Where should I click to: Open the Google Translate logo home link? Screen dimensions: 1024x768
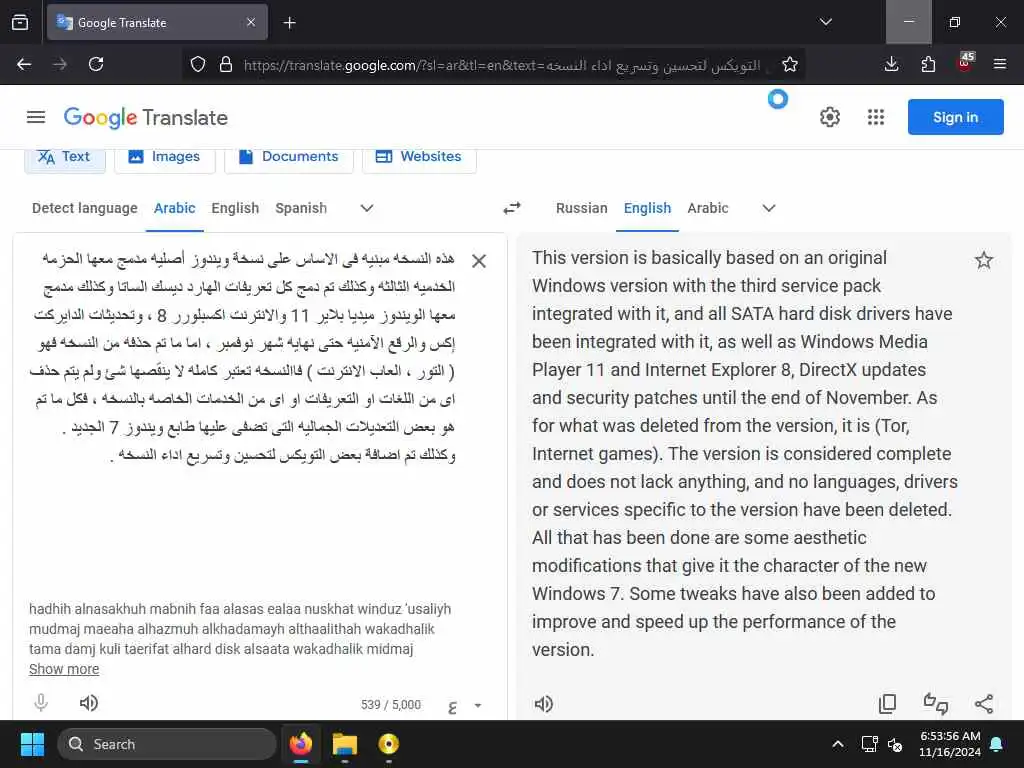pos(146,118)
